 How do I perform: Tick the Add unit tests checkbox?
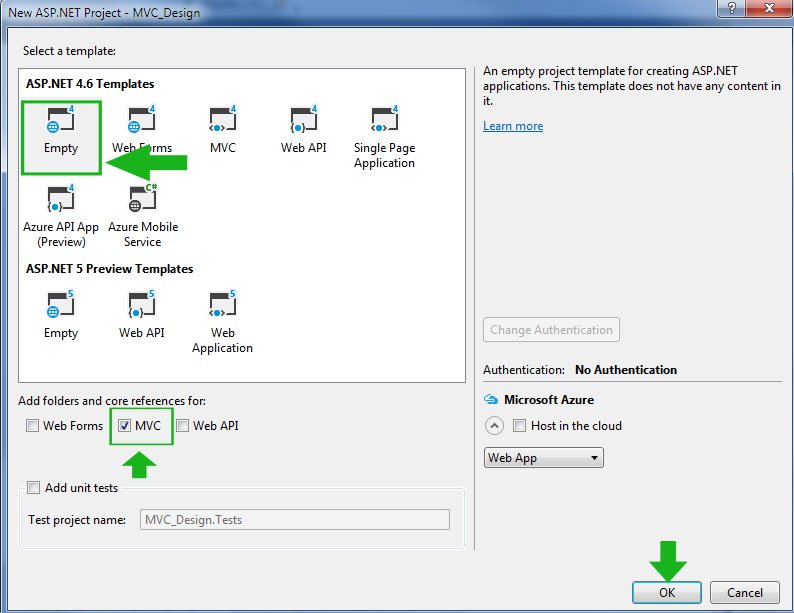click(x=33, y=487)
